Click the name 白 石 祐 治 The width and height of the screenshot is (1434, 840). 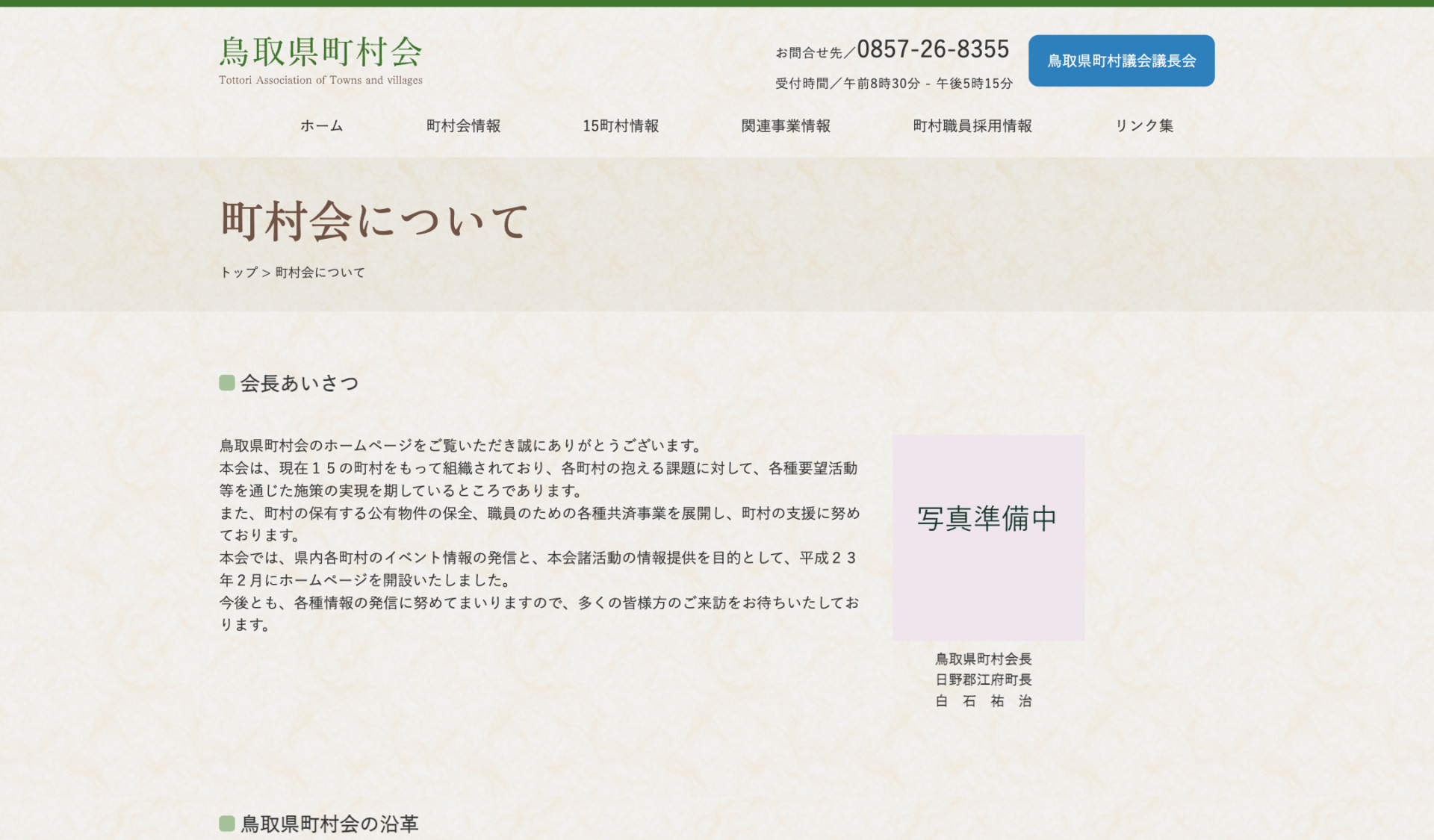pos(984,701)
